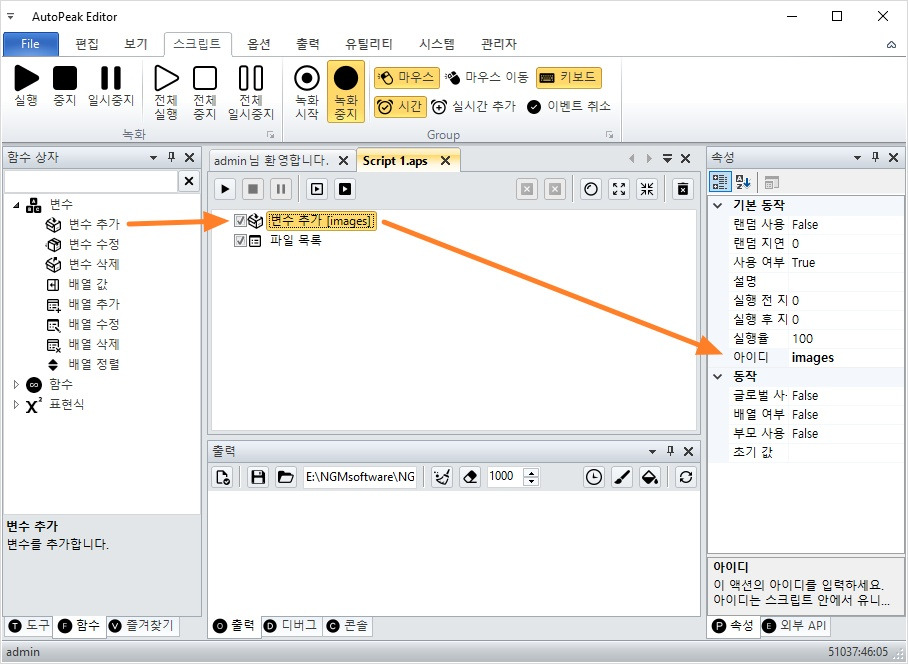The image size is (908, 664).
Task: Click the 중지 stop button in ribbon
Action: click(65, 86)
